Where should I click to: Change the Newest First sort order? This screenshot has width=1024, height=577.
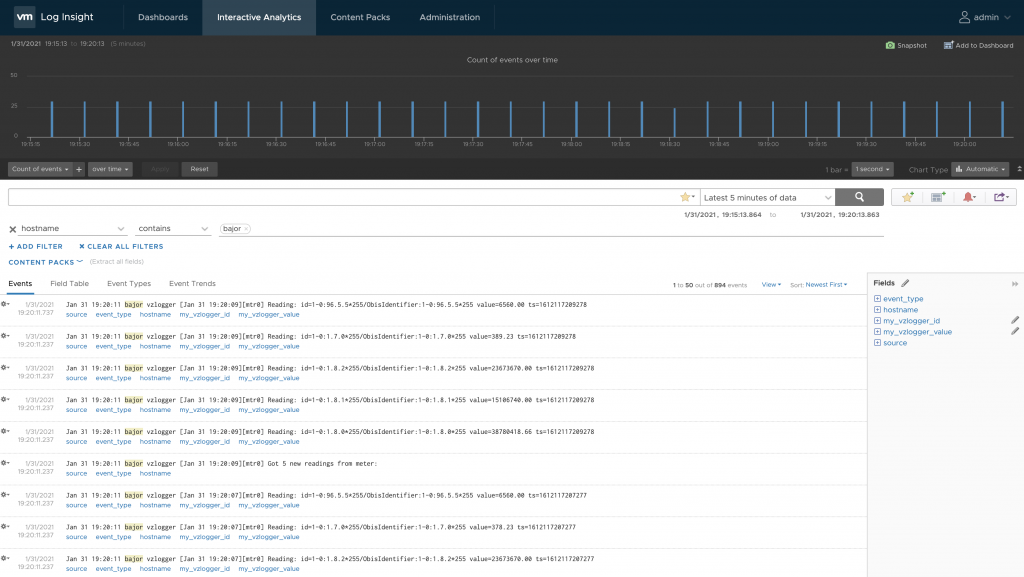coord(826,285)
